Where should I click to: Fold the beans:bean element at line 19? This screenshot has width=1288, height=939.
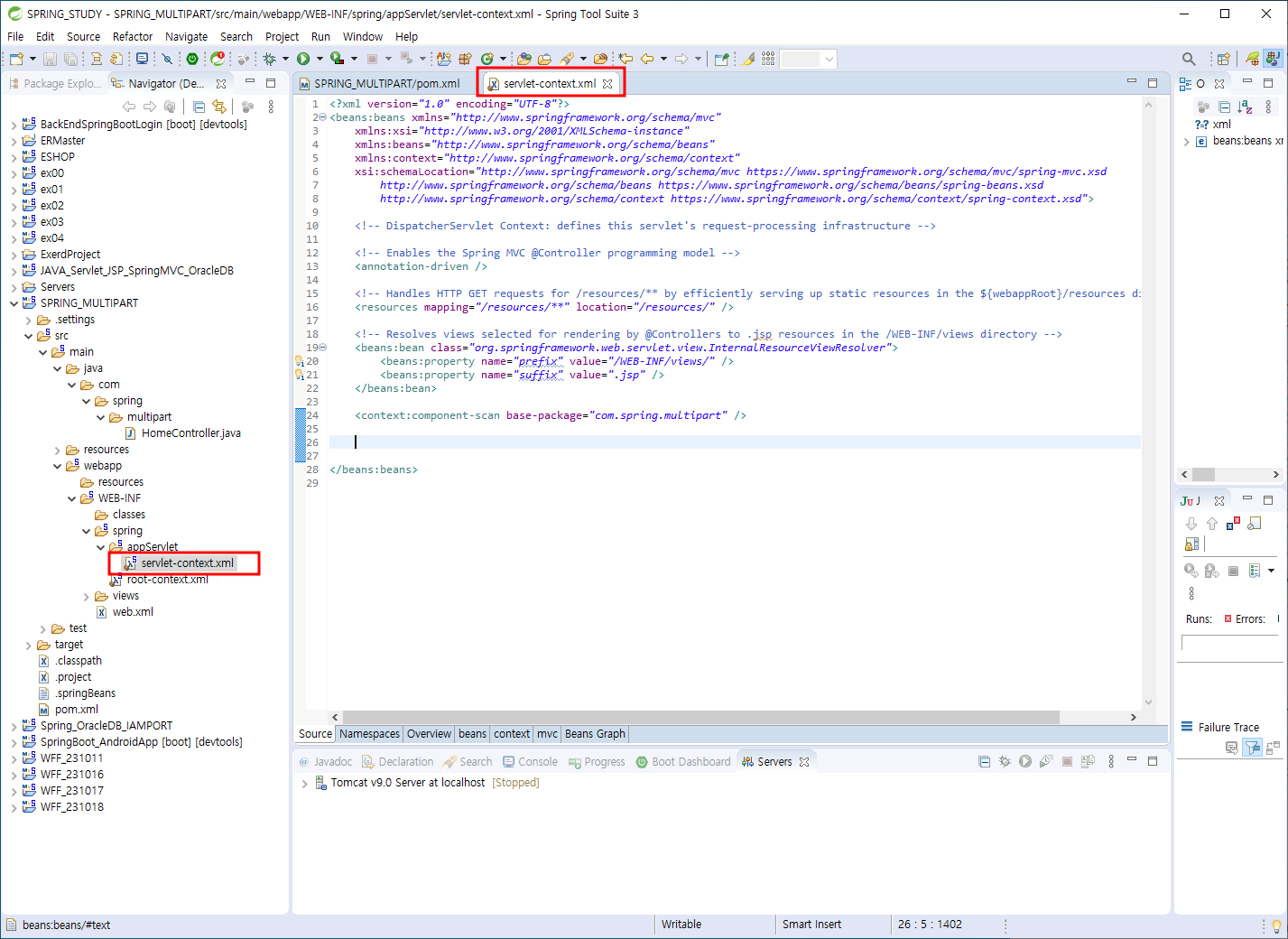pos(323,348)
